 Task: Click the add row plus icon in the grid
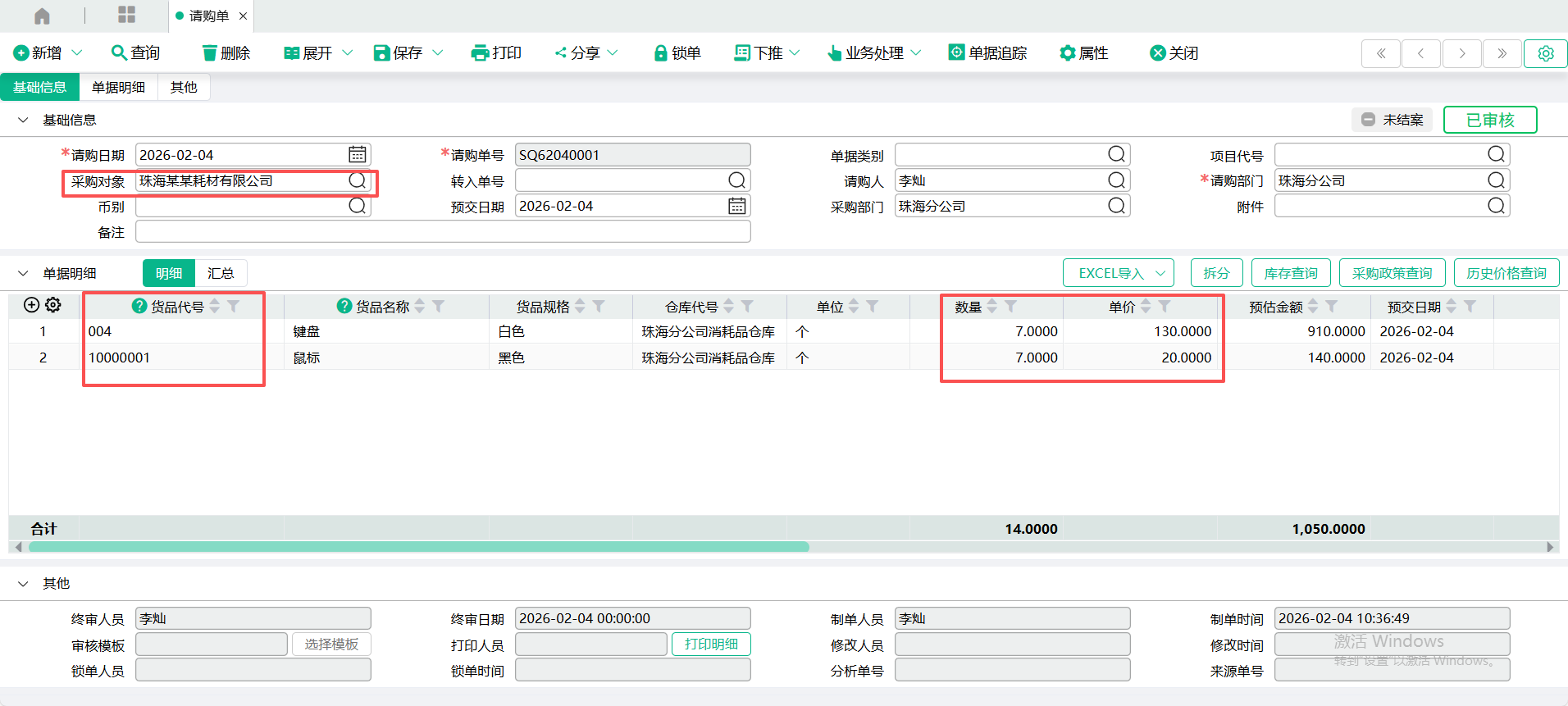point(31,305)
